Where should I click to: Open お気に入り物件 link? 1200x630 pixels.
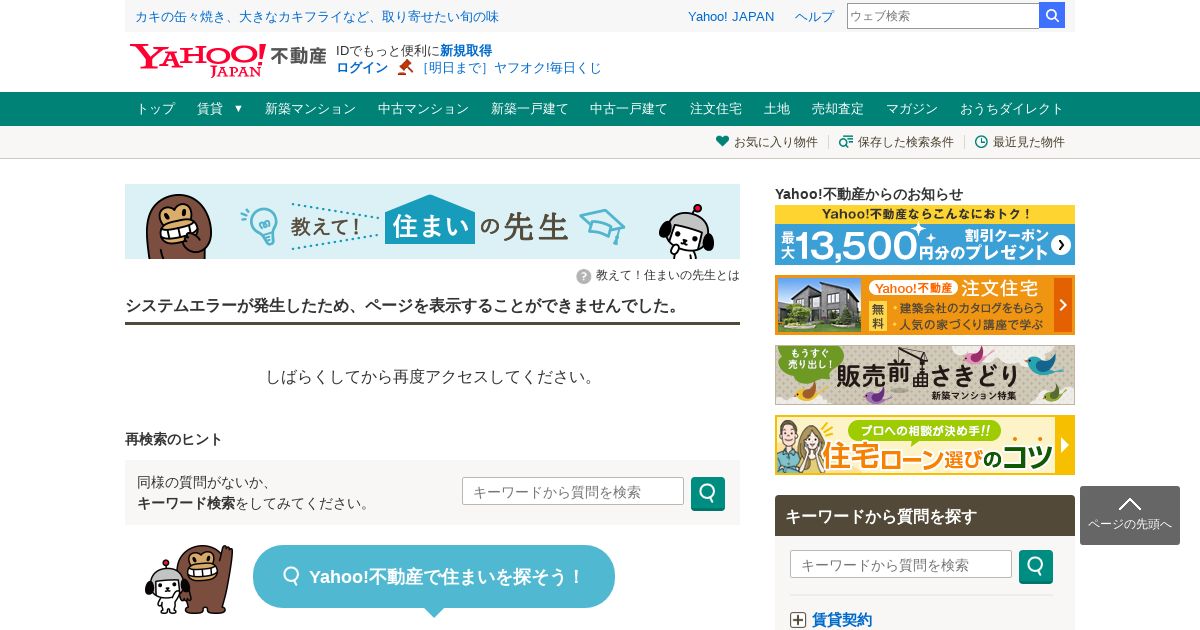776,142
